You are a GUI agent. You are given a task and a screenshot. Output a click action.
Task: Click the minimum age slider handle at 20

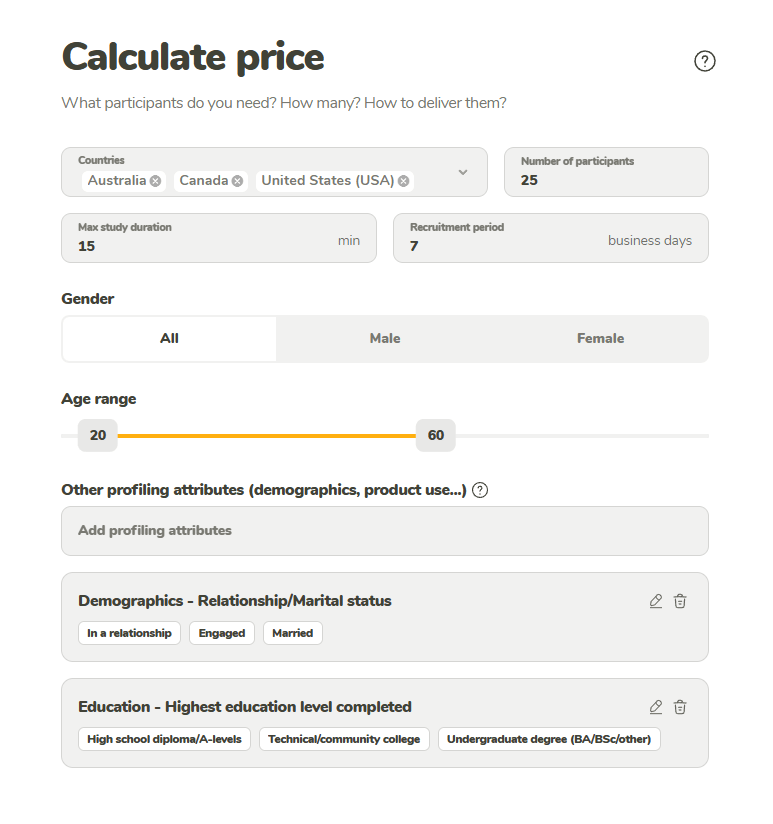coord(98,435)
